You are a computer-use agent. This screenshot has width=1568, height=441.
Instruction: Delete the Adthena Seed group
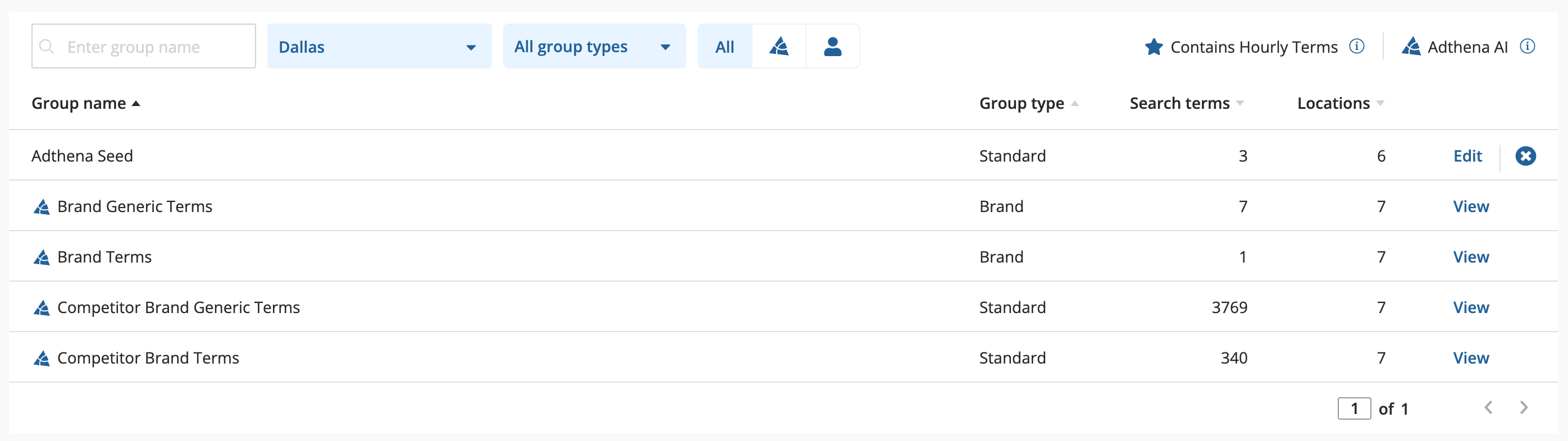click(1525, 157)
